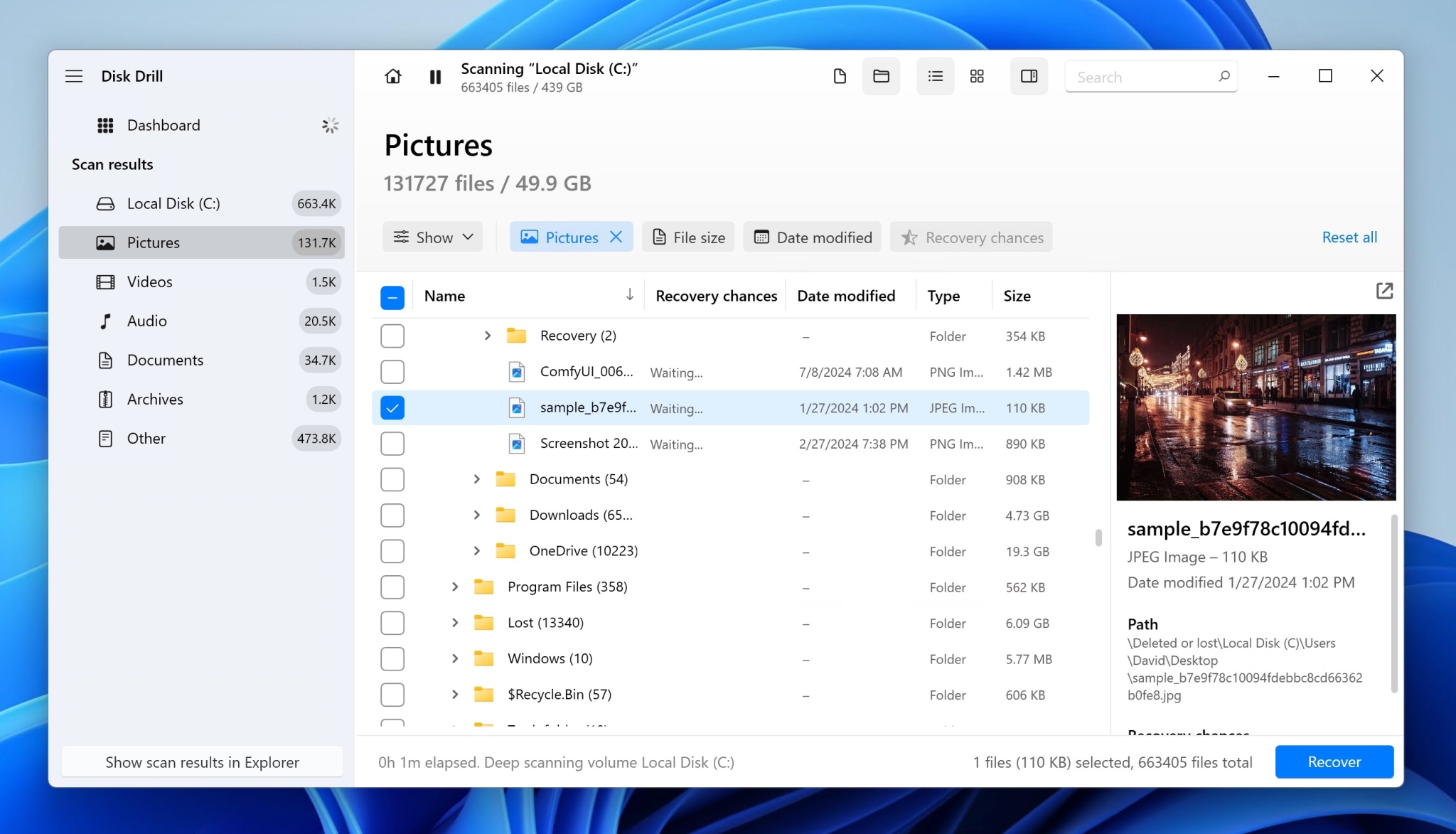The width and height of the screenshot is (1456, 834).
Task: Pause the ongoing disk scan
Action: tap(434, 76)
